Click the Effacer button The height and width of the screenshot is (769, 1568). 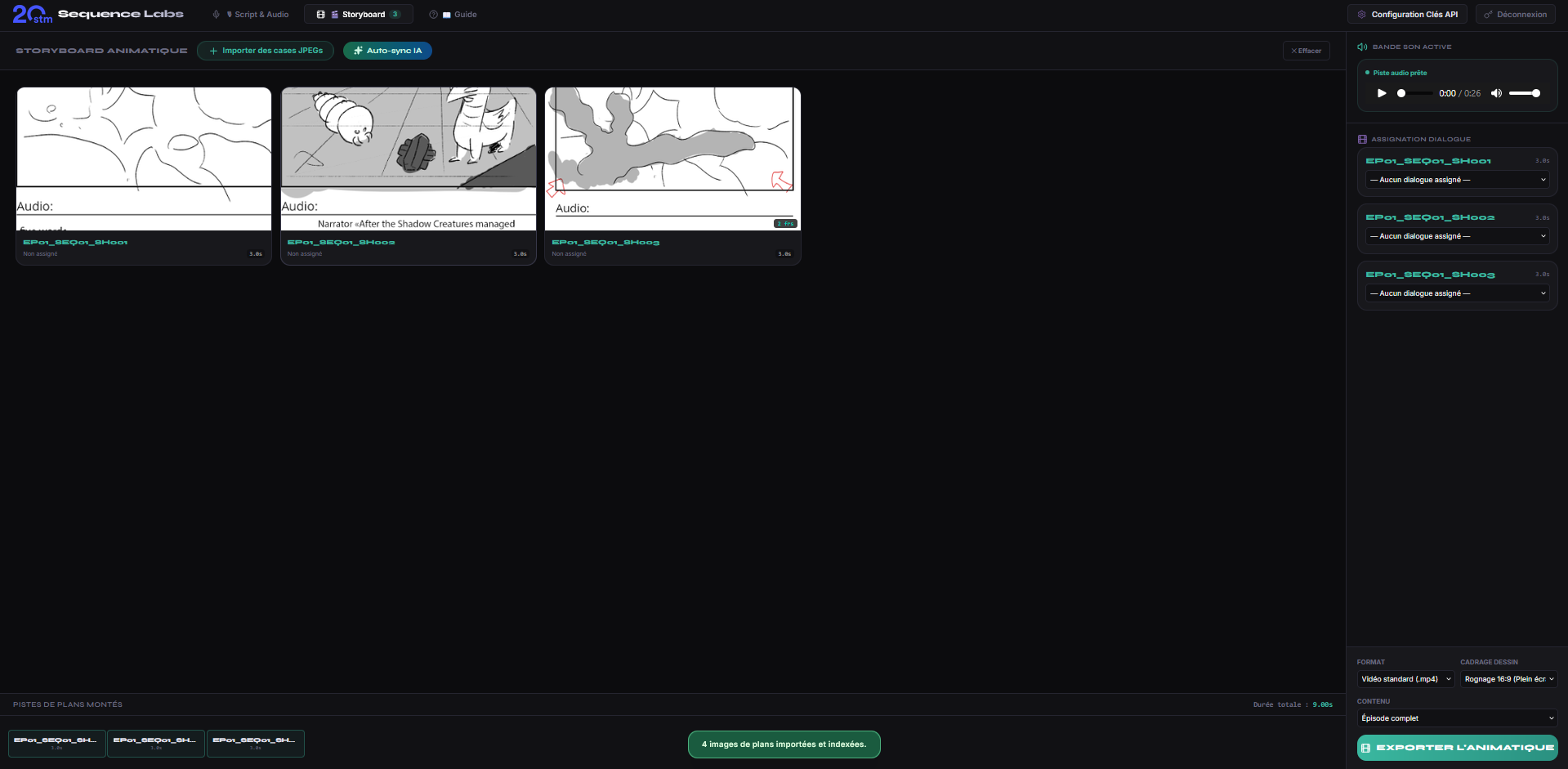(1307, 51)
